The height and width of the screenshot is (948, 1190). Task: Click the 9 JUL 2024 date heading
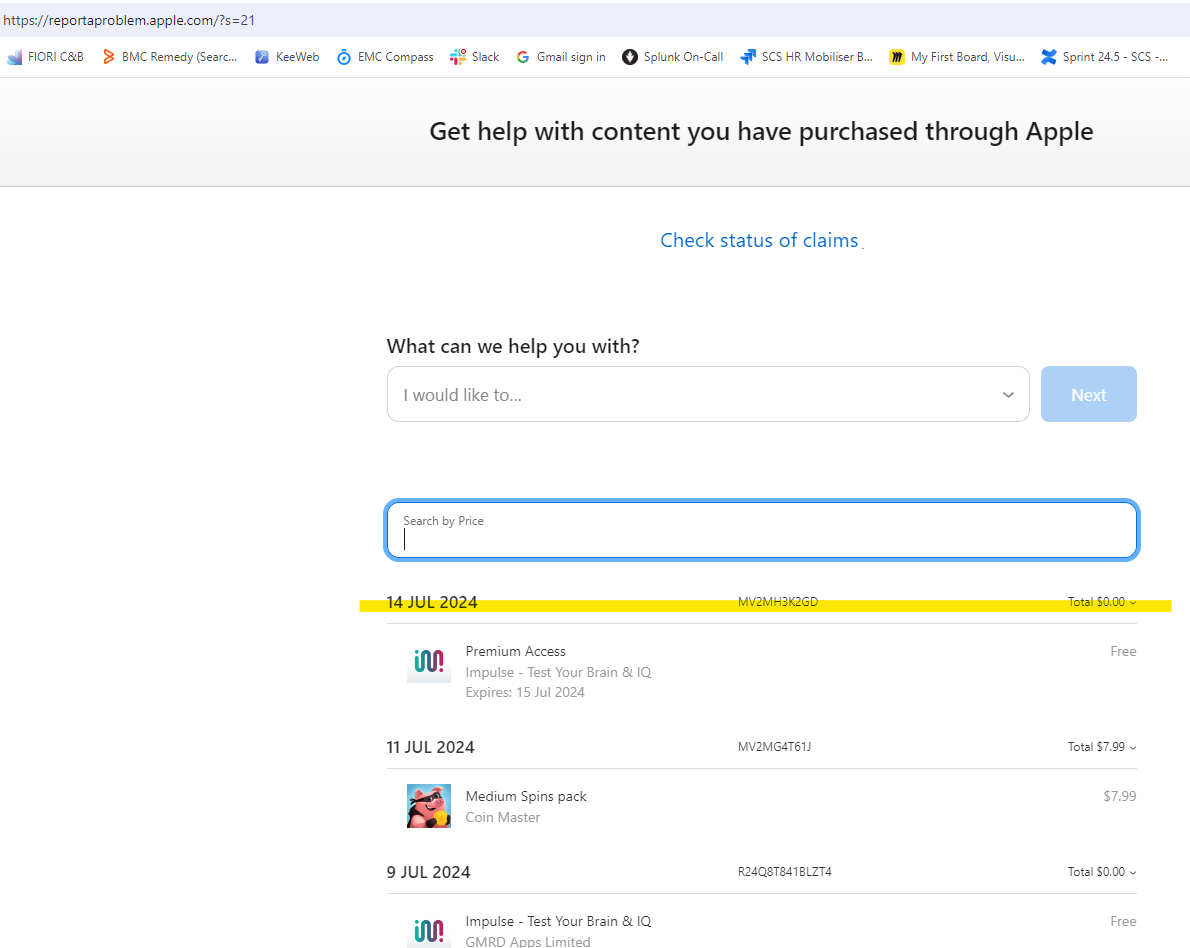point(429,873)
